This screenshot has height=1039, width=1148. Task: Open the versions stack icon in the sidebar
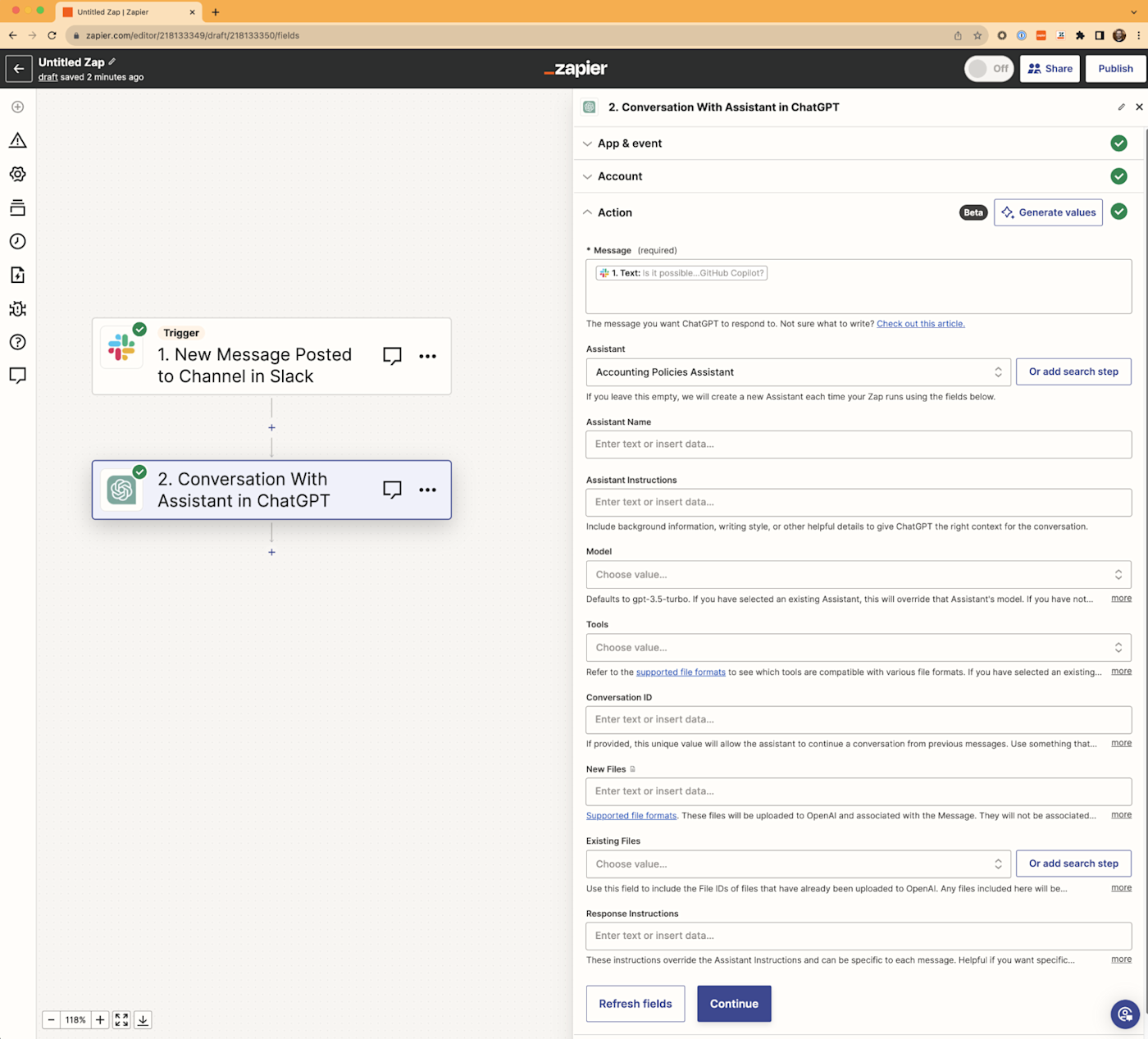(17, 207)
